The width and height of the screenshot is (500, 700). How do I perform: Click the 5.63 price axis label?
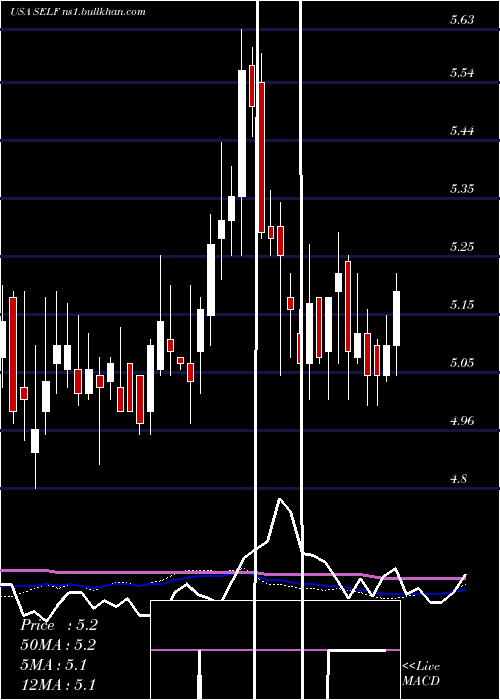click(x=462, y=20)
